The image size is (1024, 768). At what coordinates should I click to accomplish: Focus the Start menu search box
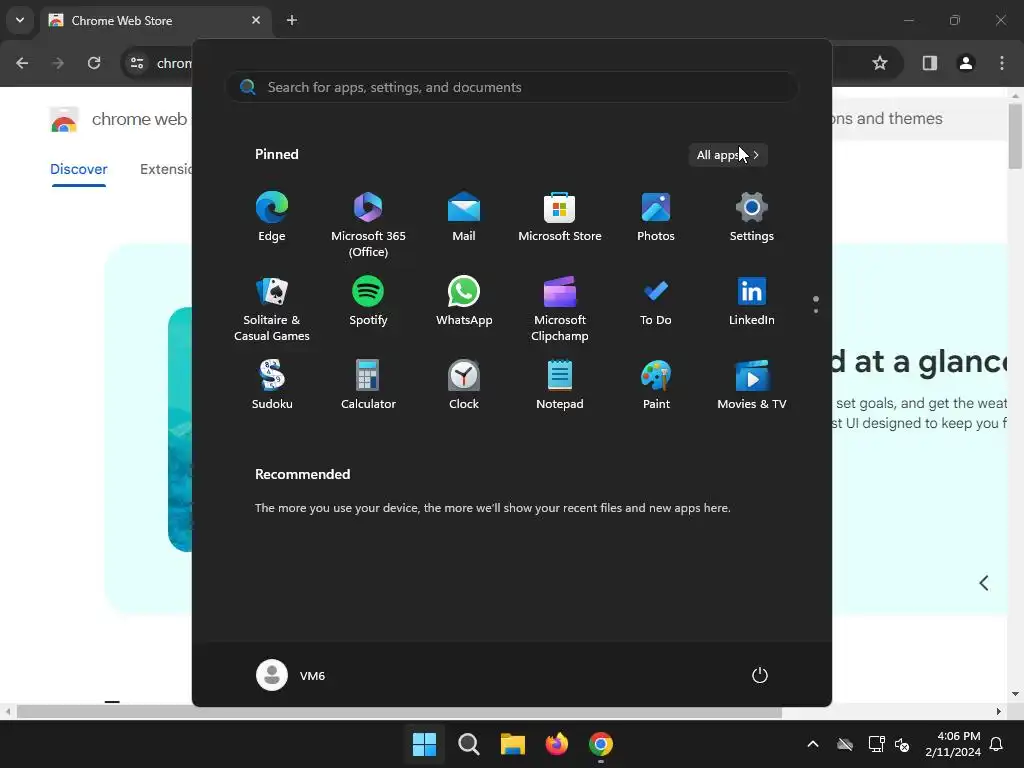click(512, 87)
